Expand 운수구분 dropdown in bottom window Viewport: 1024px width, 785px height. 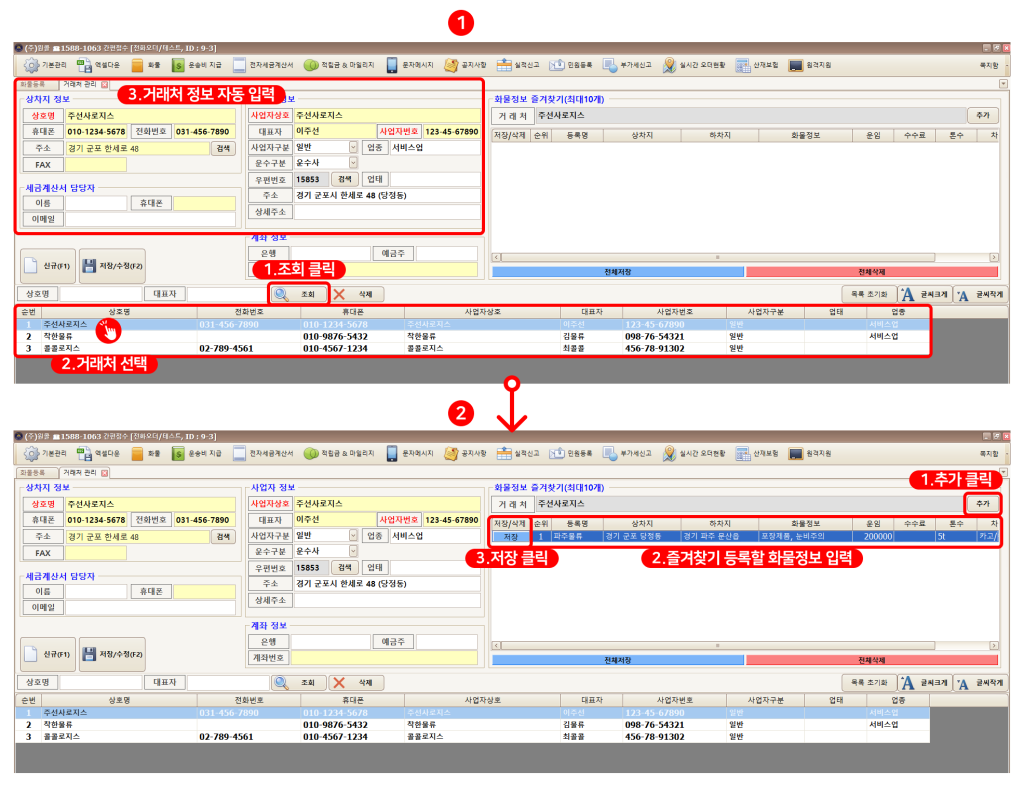click(353, 551)
